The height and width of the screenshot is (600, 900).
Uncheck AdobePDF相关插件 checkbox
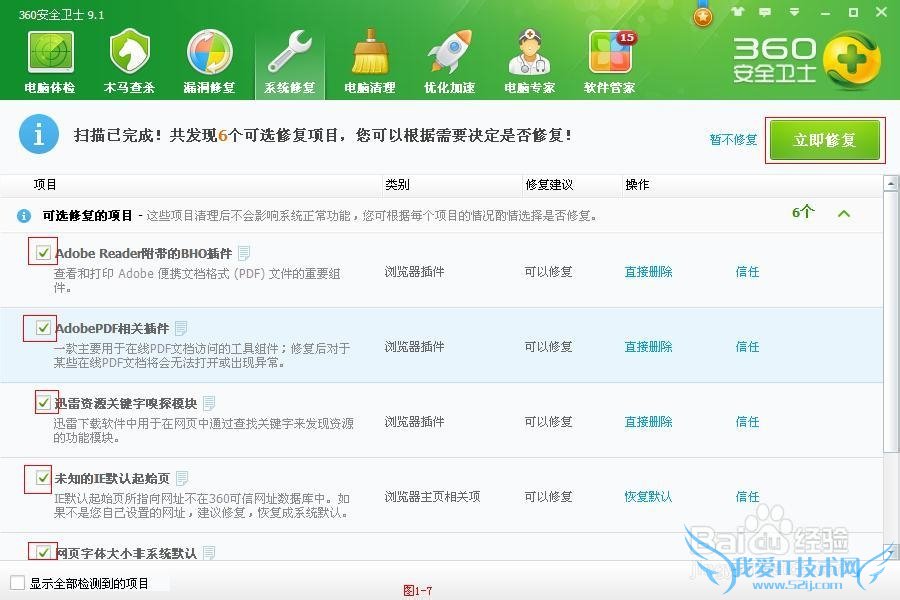[43, 327]
